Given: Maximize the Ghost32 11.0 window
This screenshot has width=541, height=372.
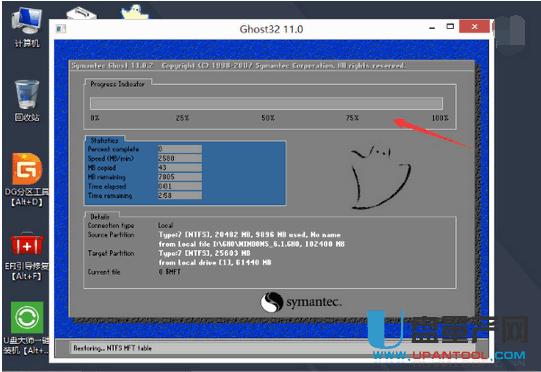Looking at the screenshot, I should [450, 26].
